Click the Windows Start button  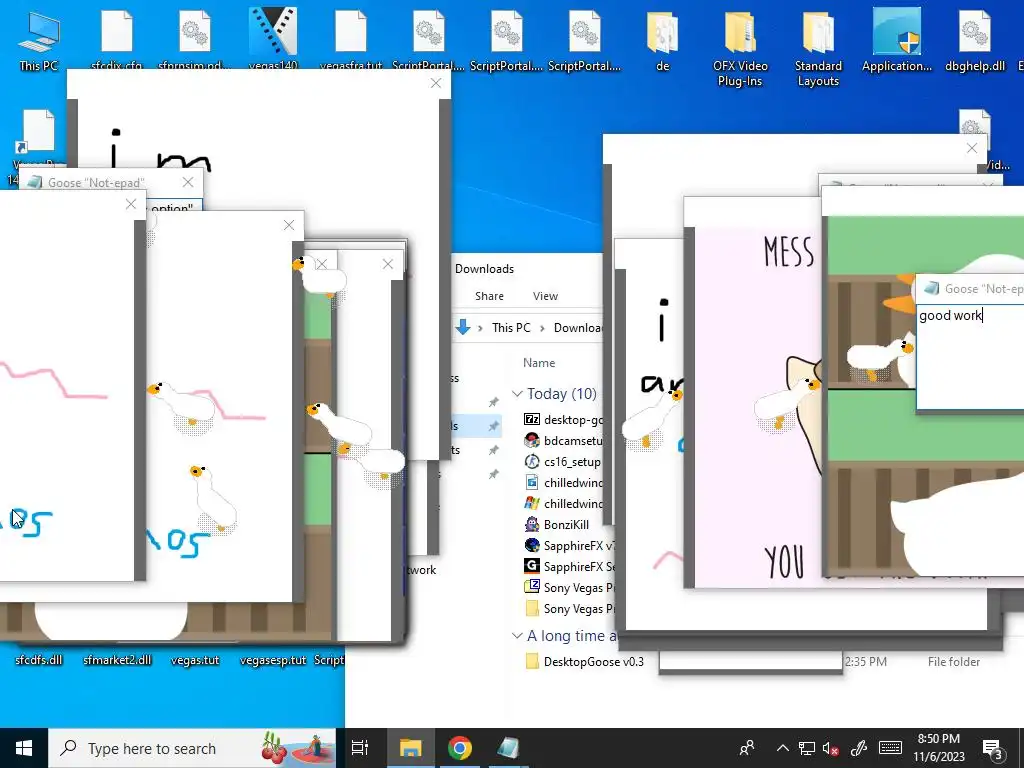point(24,748)
